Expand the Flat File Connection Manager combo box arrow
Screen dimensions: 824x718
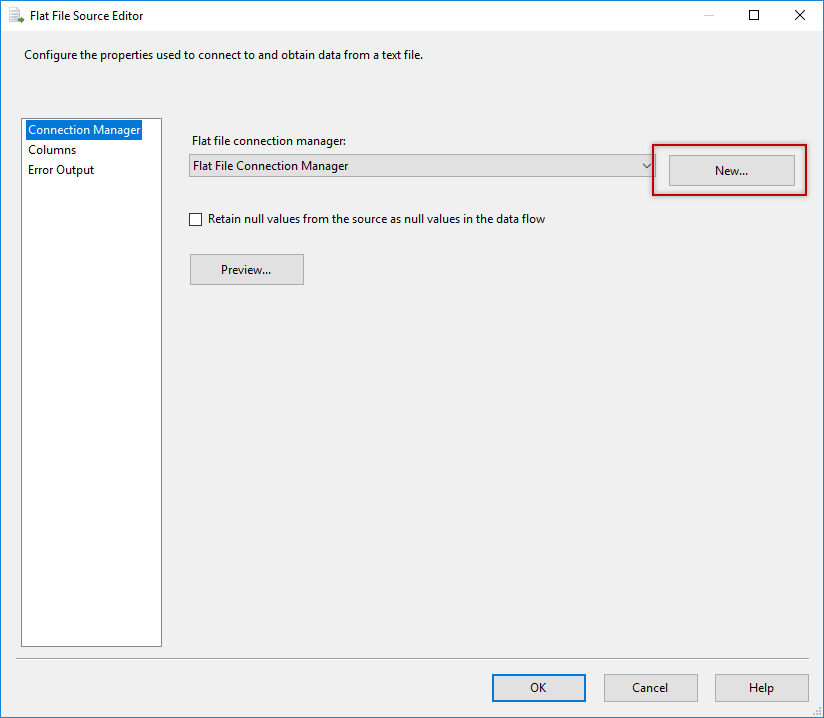(646, 165)
